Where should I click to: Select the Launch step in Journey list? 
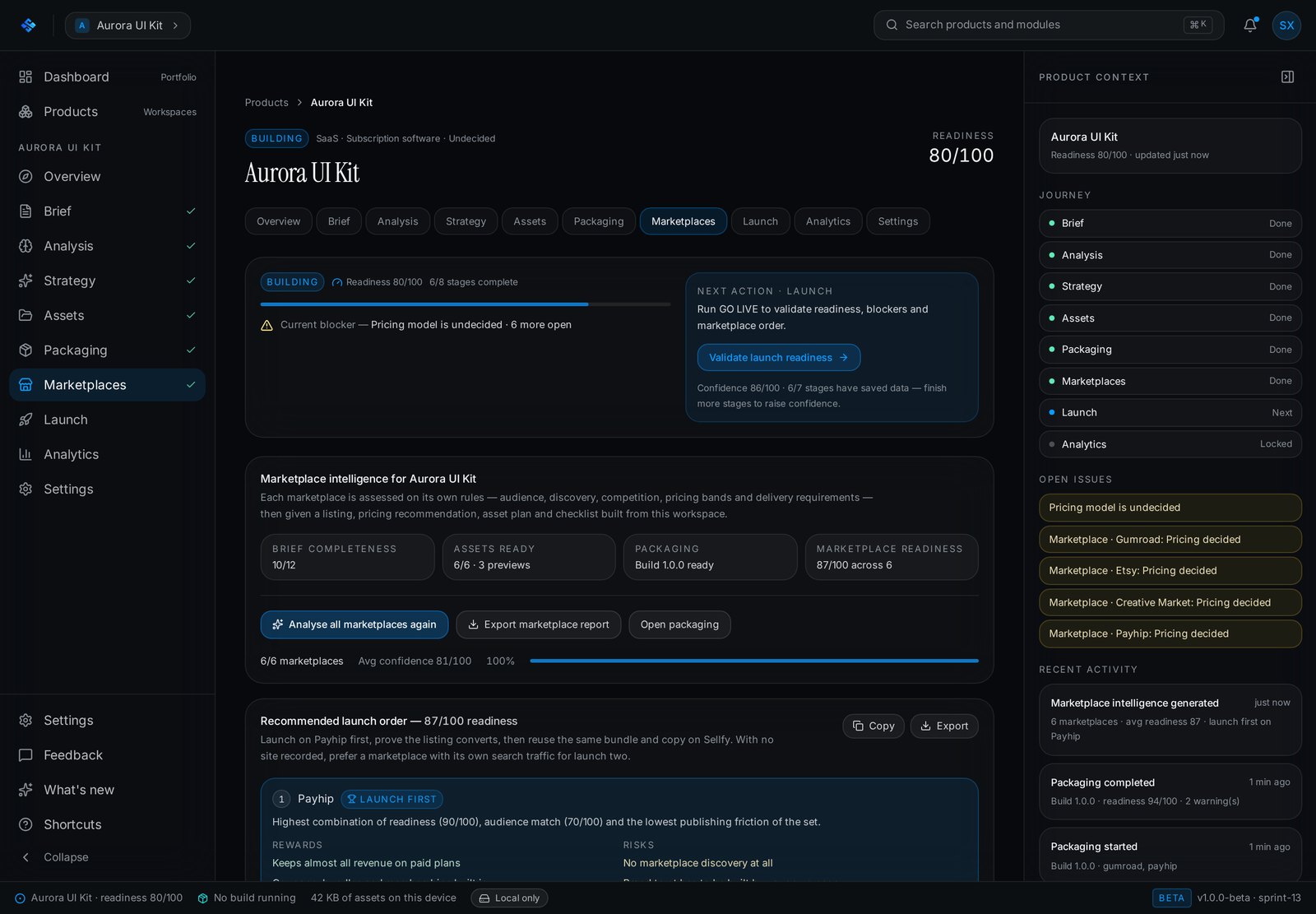[1170, 413]
